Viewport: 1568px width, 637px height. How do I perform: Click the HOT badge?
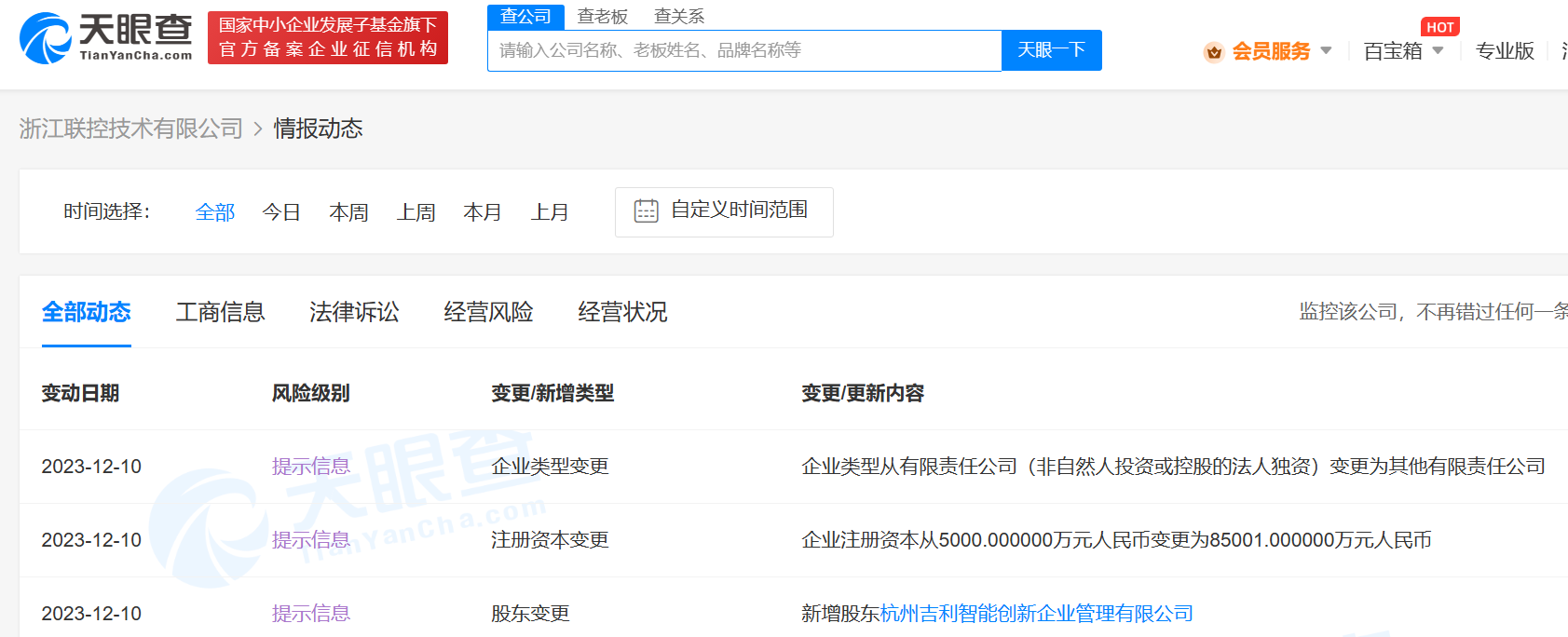point(1440,27)
